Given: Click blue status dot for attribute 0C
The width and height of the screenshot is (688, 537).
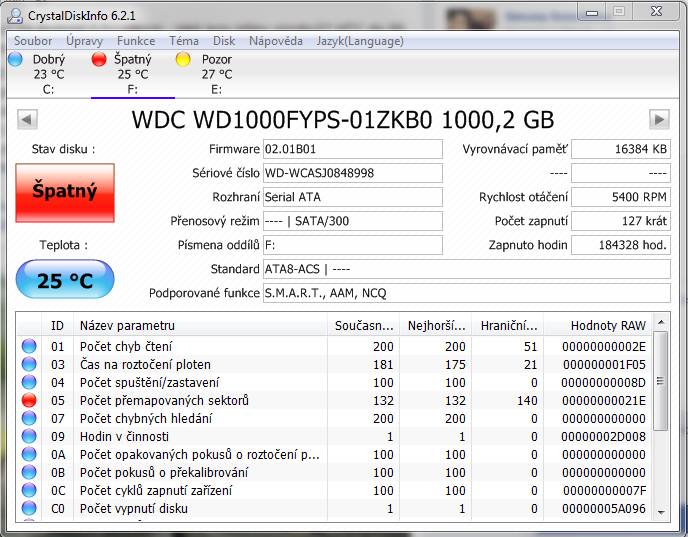Looking at the screenshot, I should [29, 490].
